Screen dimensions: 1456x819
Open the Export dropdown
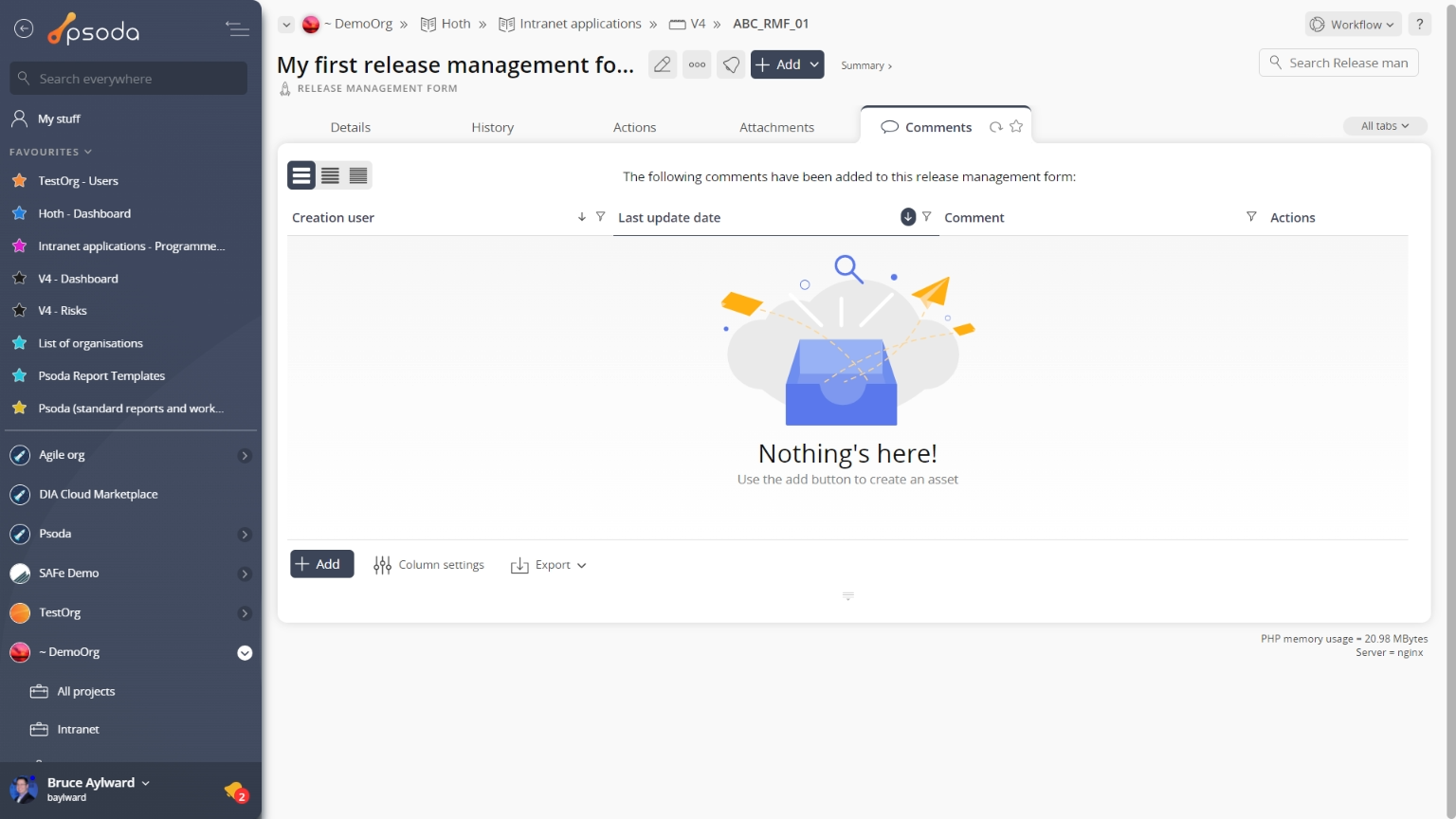pyautogui.click(x=549, y=565)
